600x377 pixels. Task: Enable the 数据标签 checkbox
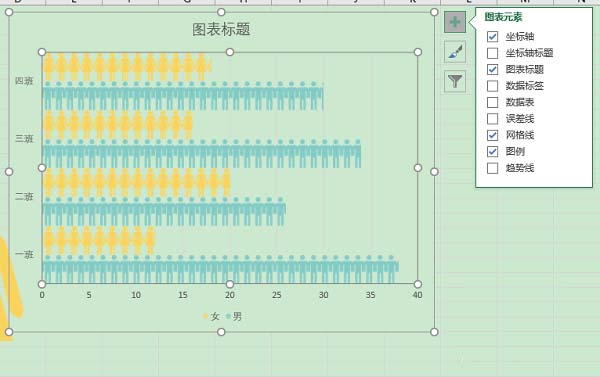point(492,86)
